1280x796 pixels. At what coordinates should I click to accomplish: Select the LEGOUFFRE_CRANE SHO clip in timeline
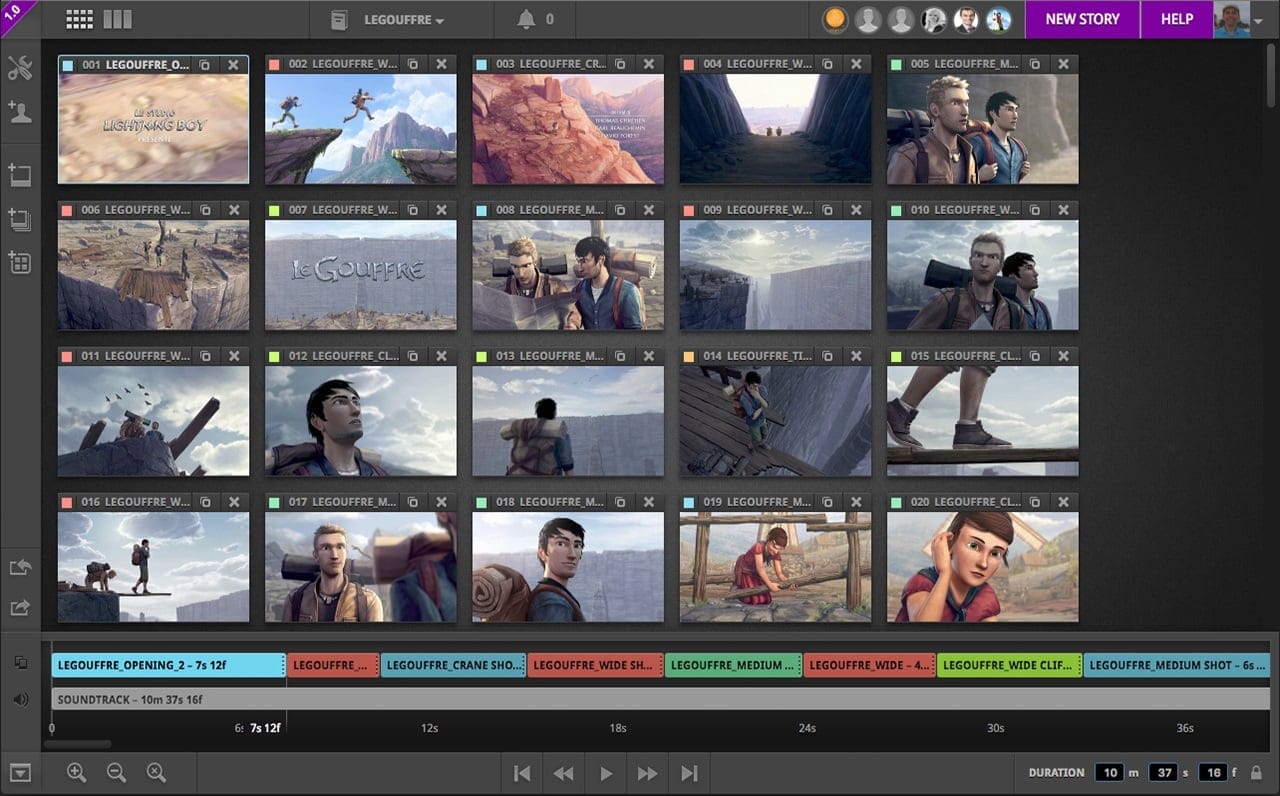point(453,665)
